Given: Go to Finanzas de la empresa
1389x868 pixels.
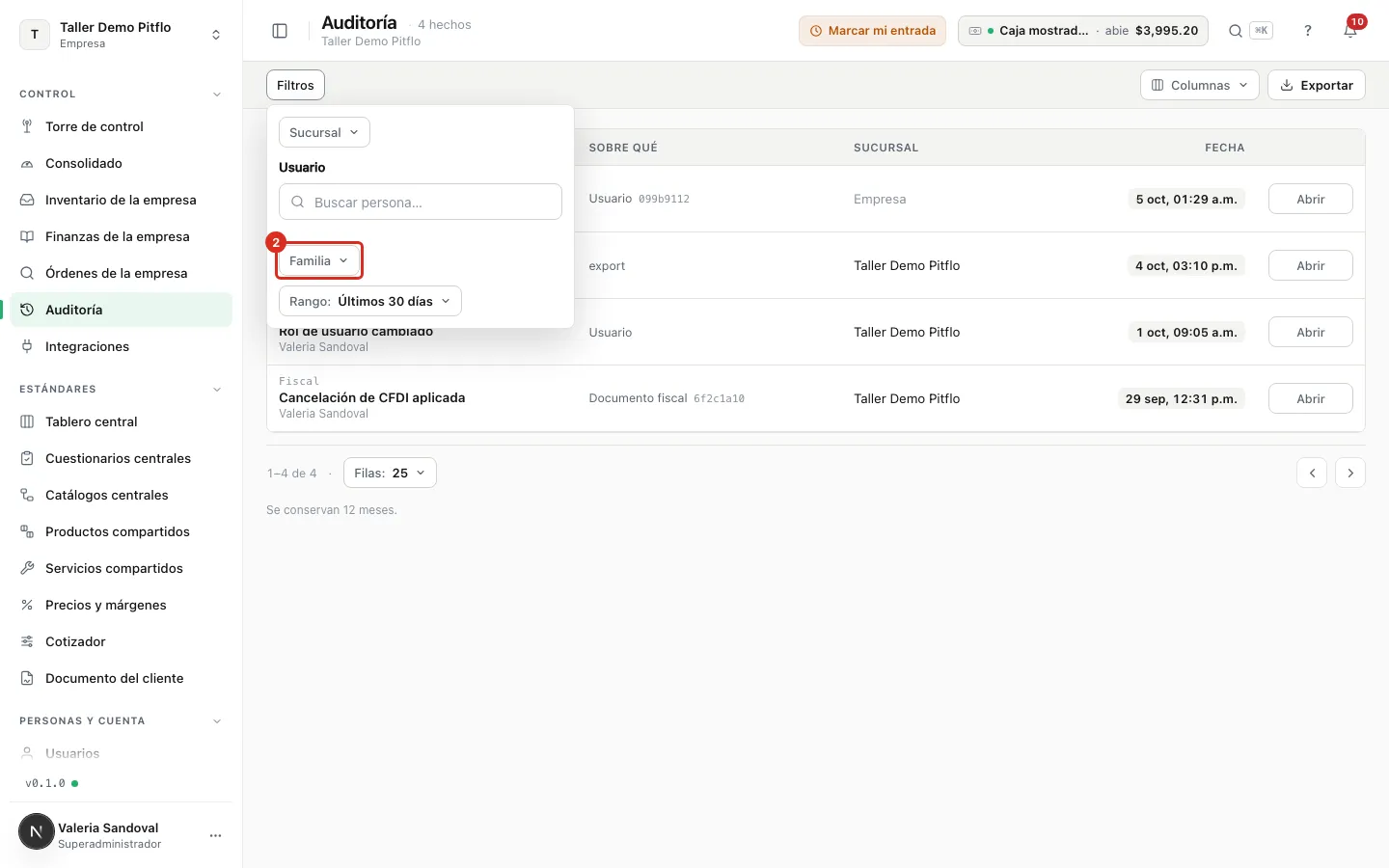Looking at the screenshot, I should (x=122, y=236).
